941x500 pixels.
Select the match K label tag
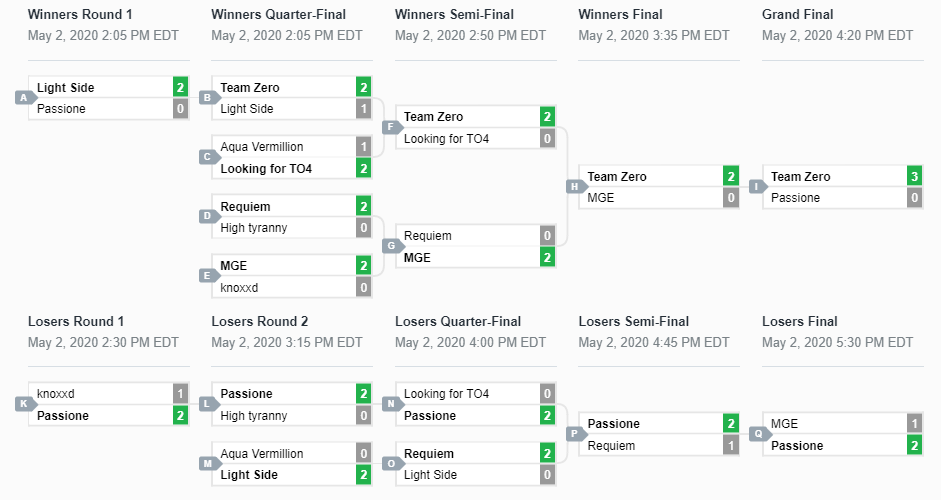(23, 404)
